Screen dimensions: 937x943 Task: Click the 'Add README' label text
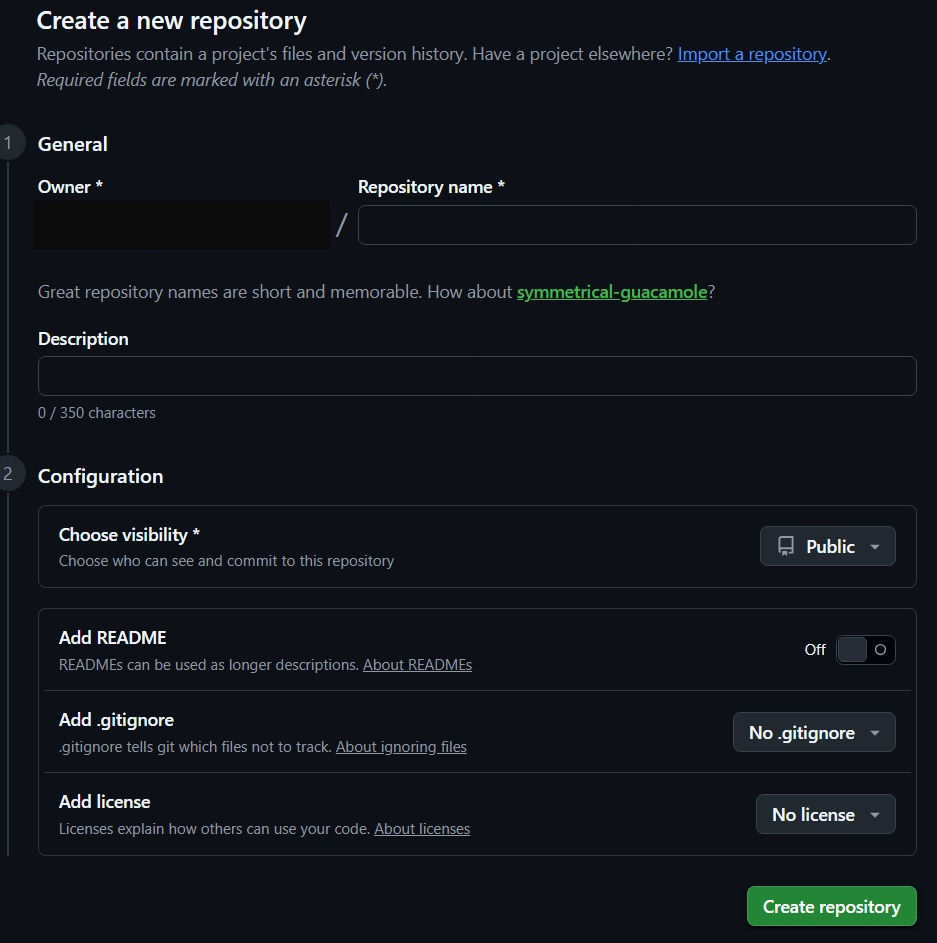(112, 637)
